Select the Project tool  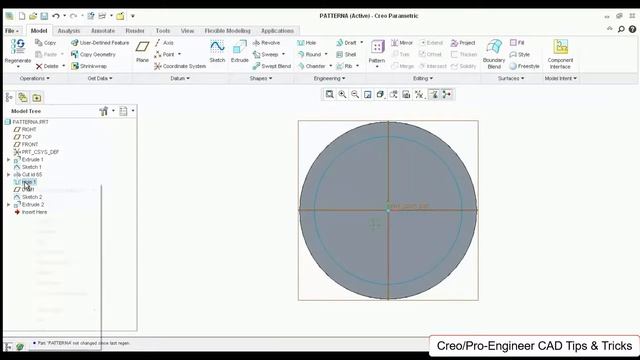pos(463,42)
